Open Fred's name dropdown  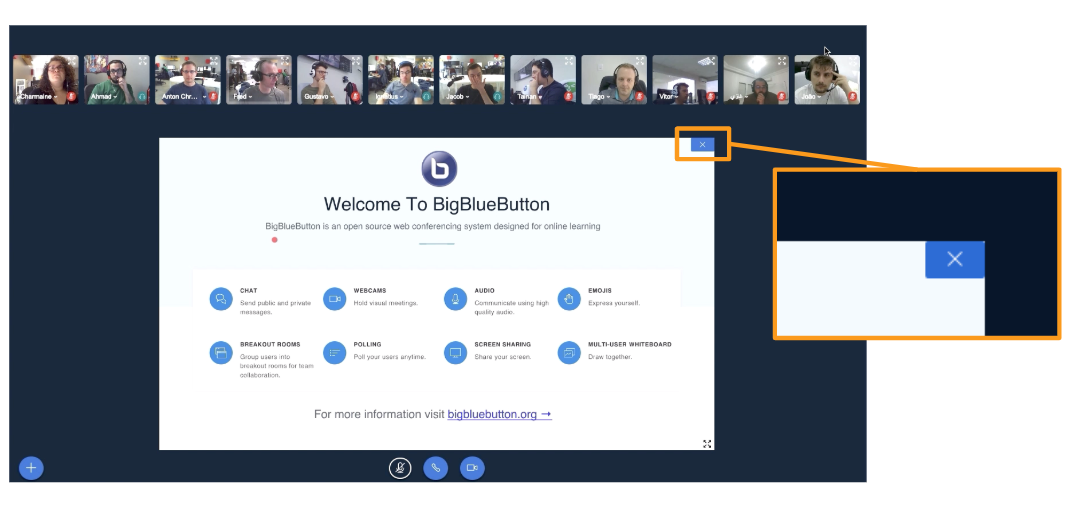(x=242, y=97)
